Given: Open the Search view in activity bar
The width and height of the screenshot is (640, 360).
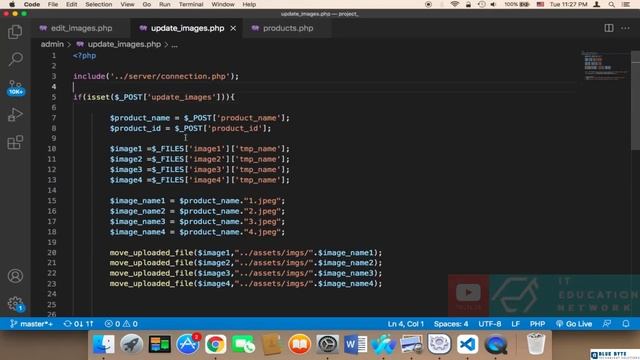Looking at the screenshot, I should (15, 59).
